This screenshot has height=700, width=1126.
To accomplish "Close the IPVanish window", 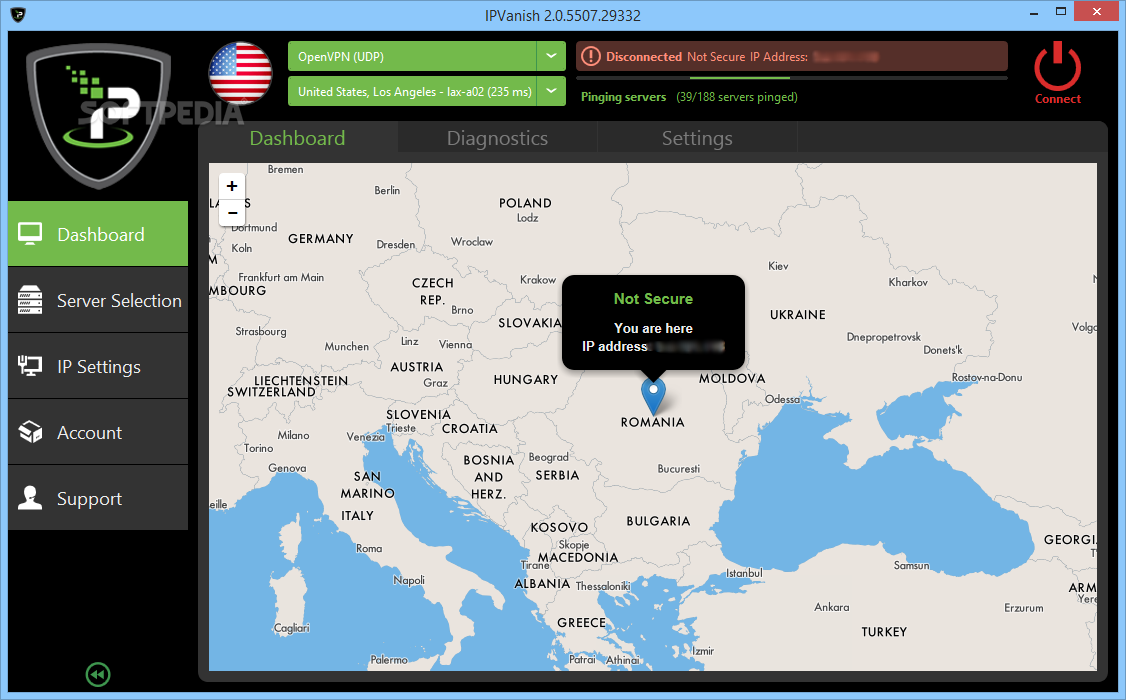I will [x=1097, y=11].
